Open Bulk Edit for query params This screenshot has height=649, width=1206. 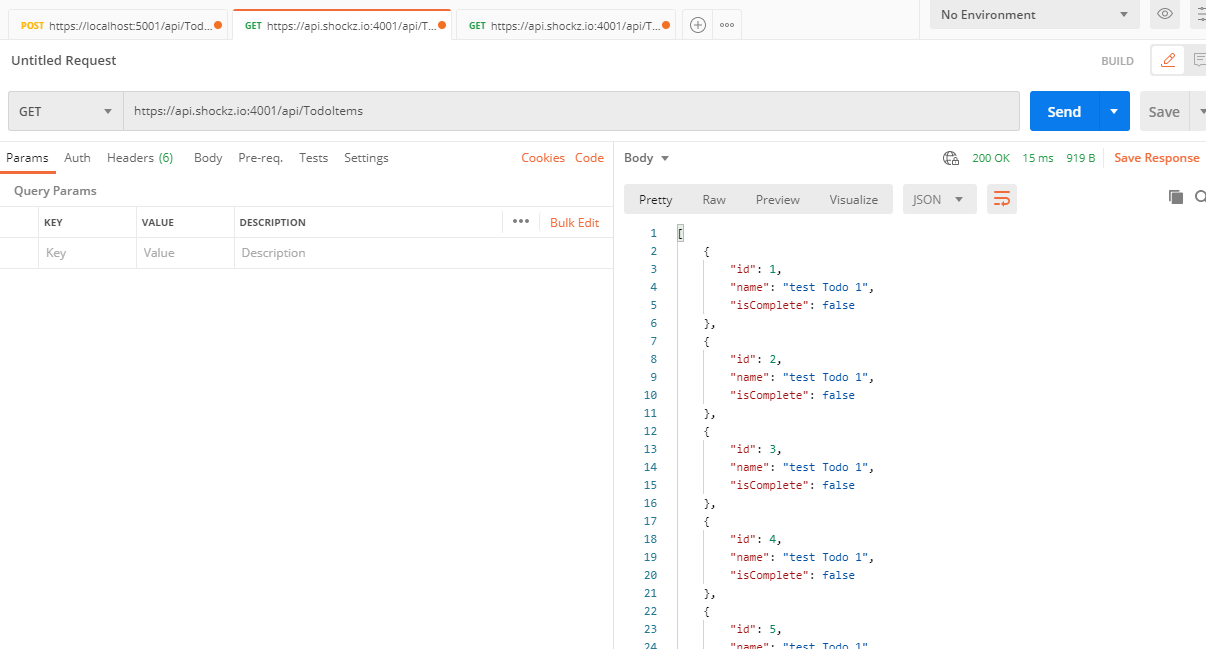[x=574, y=222]
